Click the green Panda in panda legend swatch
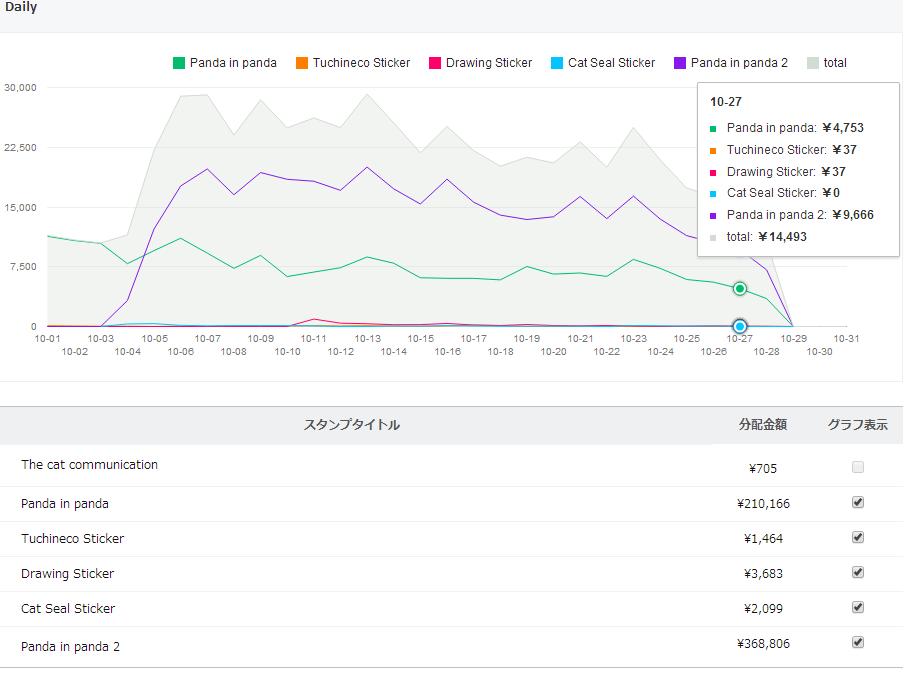The width and height of the screenshot is (911, 675). (x=179, y=63)
